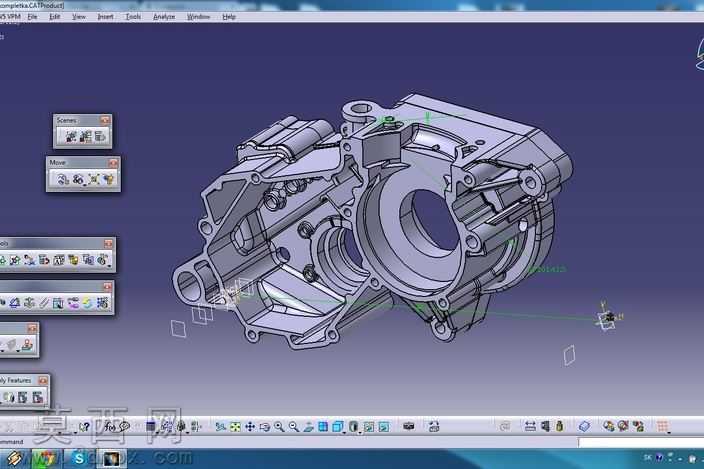Open the Tools menu
The width and height of the screenshot is (704, 469).
click(x=133, y=17)
